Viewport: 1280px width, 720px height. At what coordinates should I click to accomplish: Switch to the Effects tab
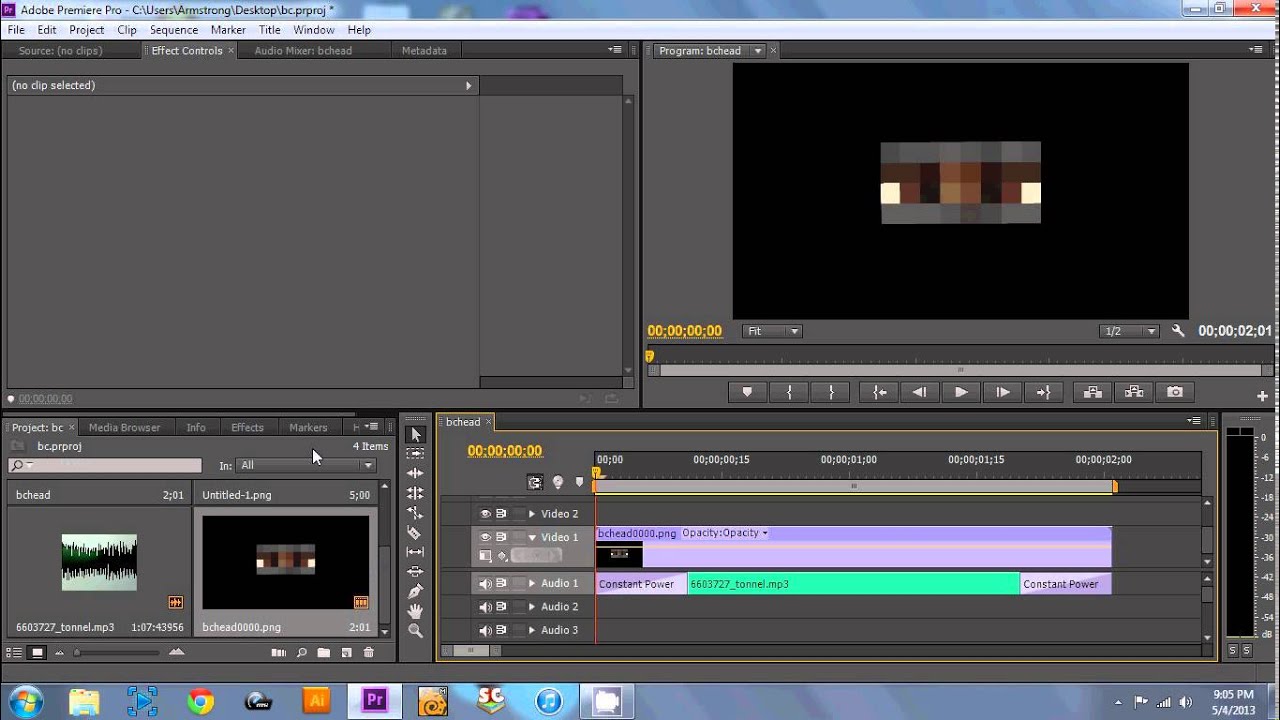pyautogui.click(x=247, y=427)
